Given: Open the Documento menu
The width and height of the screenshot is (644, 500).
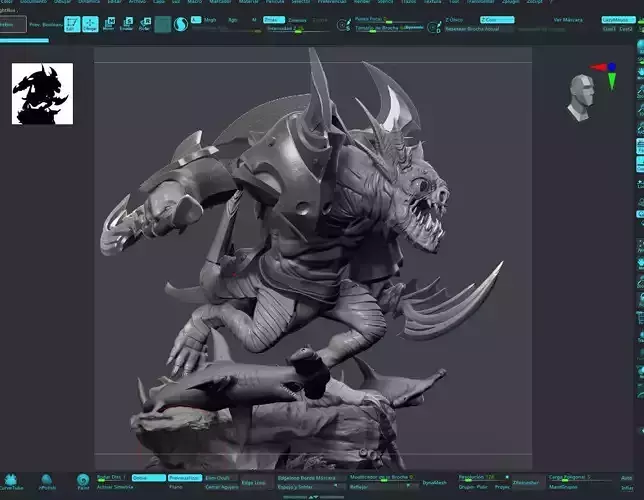Looking at the screenshot, I should [x=33, y=2].
